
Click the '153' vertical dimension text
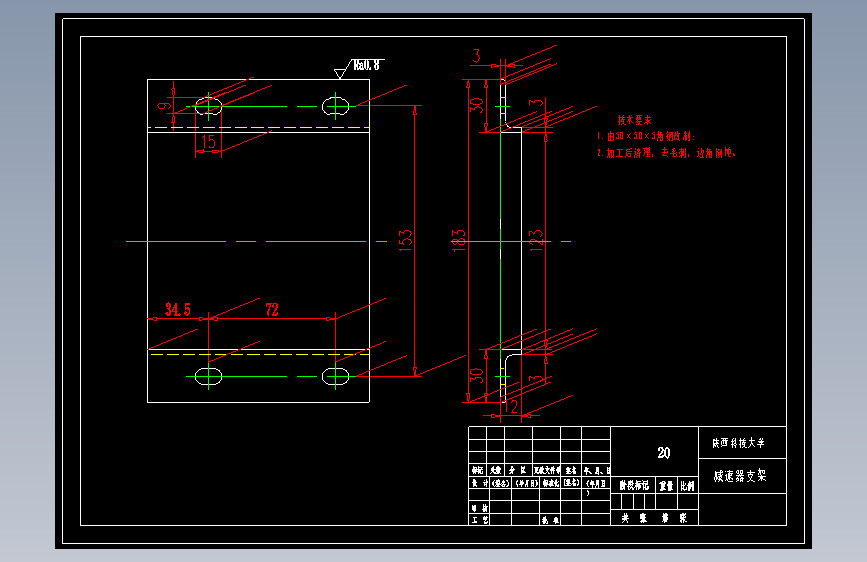click(405, 241)
